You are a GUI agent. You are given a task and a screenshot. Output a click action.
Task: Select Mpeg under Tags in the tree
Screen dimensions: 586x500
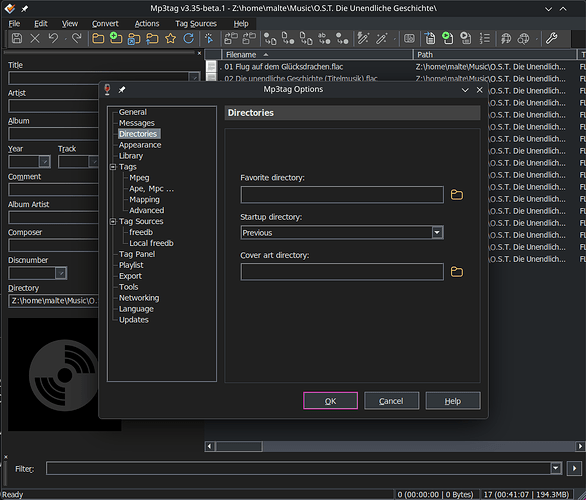[x=139, y=178]
